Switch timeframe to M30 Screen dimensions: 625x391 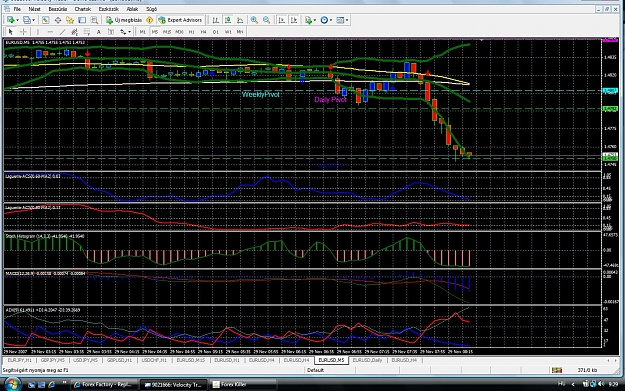pyautogui.click(x=179, y=32)
